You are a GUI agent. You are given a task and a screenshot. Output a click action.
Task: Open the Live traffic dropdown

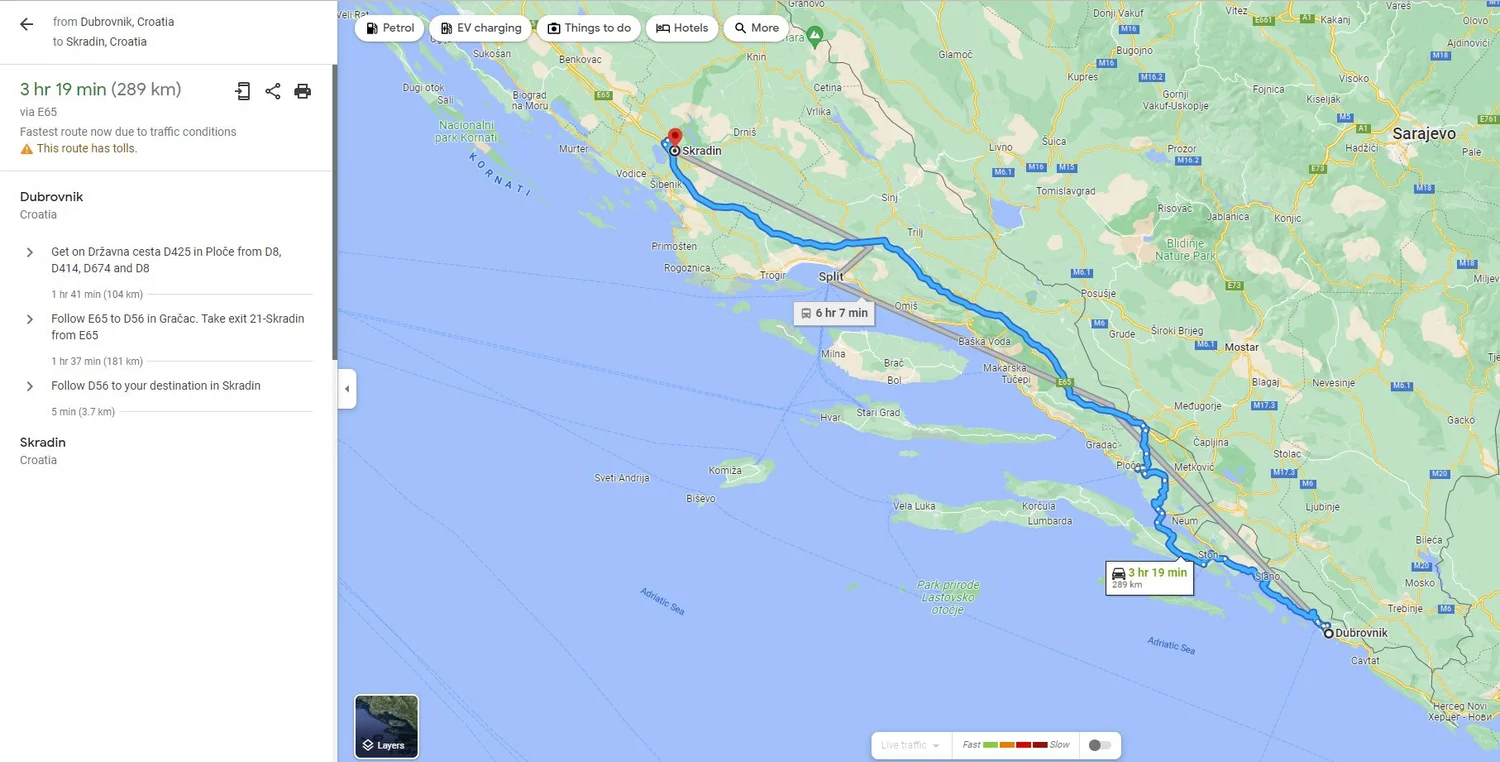pyautogui.click(x=909, y=745)
